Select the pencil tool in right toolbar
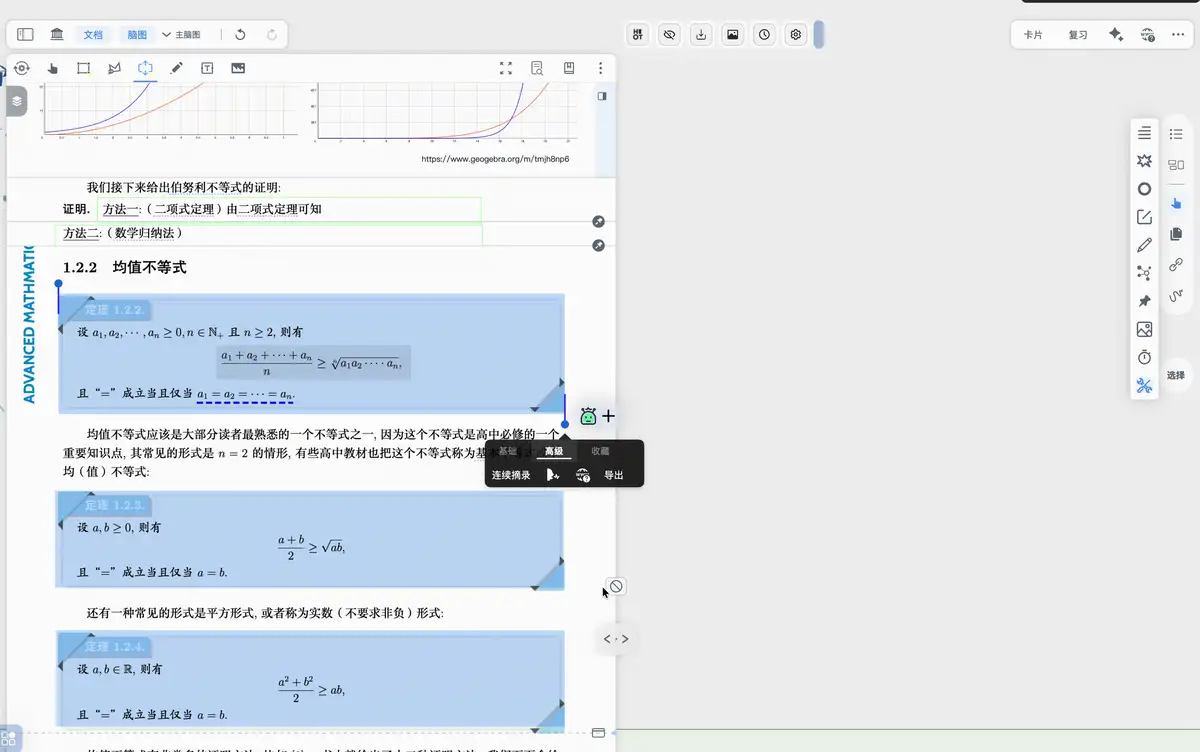Viewport: 1200px width, 752px height. (x=1144, y=245)
